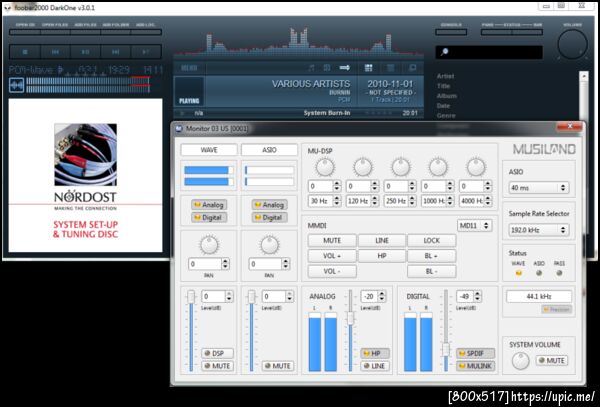Viewport: 600px width, 407px height.
Task: Click the 30 Hz frequency spinner arrows
Action: (336, 201)
